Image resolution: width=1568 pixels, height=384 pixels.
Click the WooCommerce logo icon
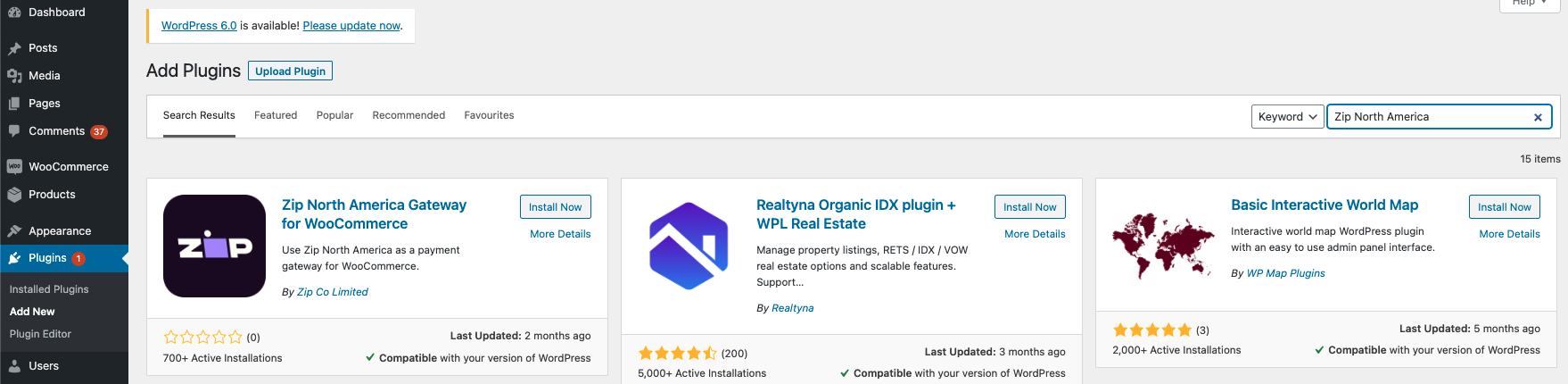(x=14, y=167)
